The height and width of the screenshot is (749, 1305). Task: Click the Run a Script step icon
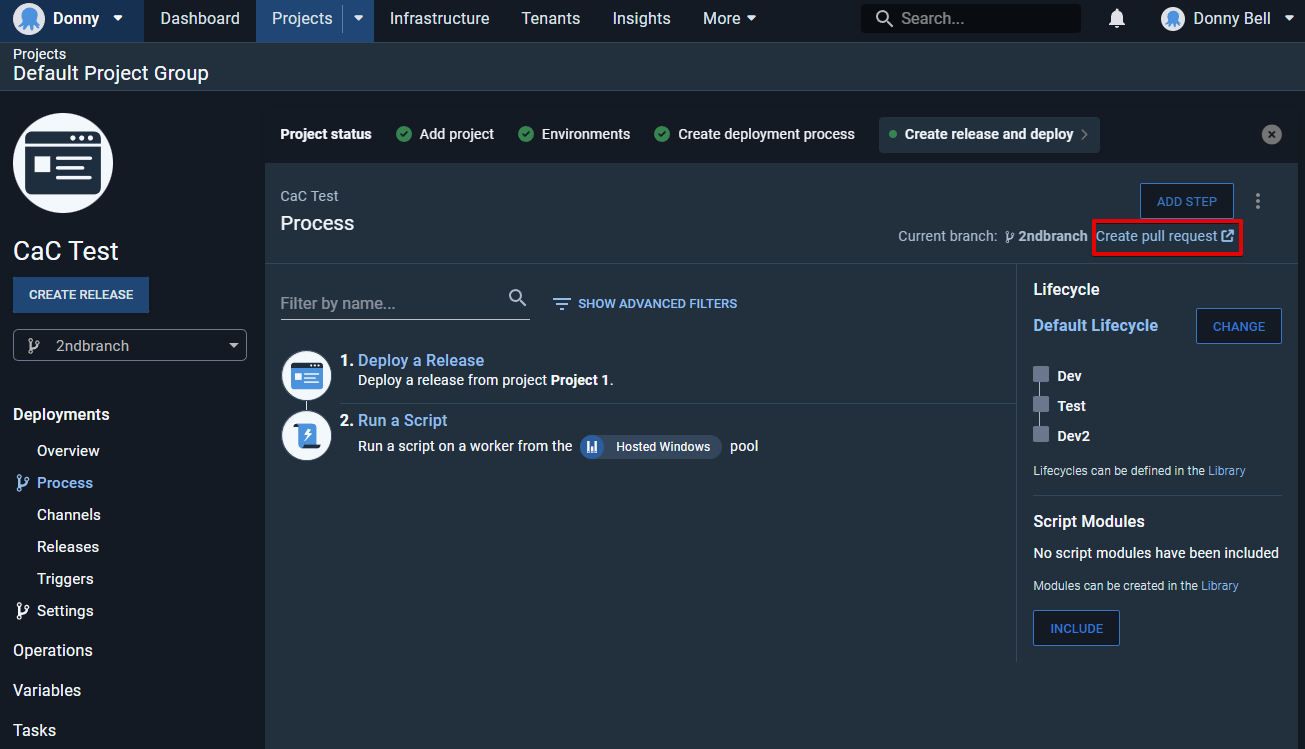306,435
